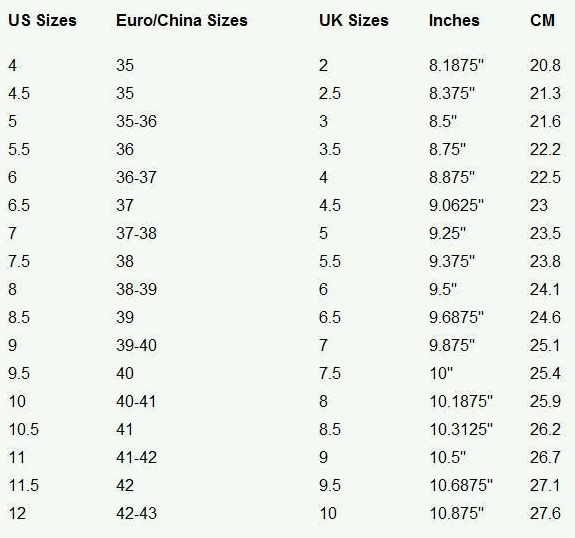Click the 20.8 CM value
Viewport: 575px width, 538px height.
pos(545,65)
